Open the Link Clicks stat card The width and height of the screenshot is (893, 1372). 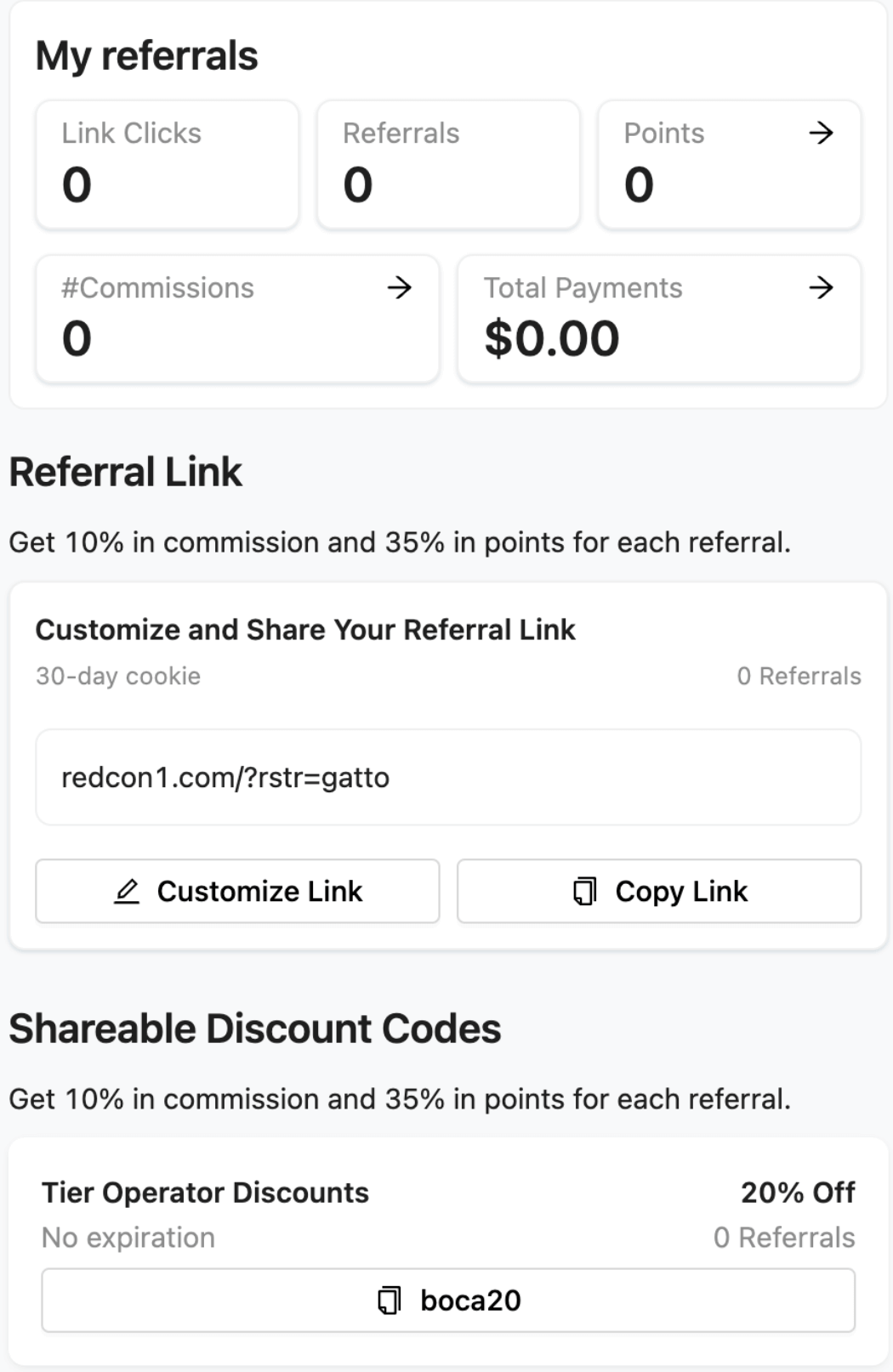168,165
